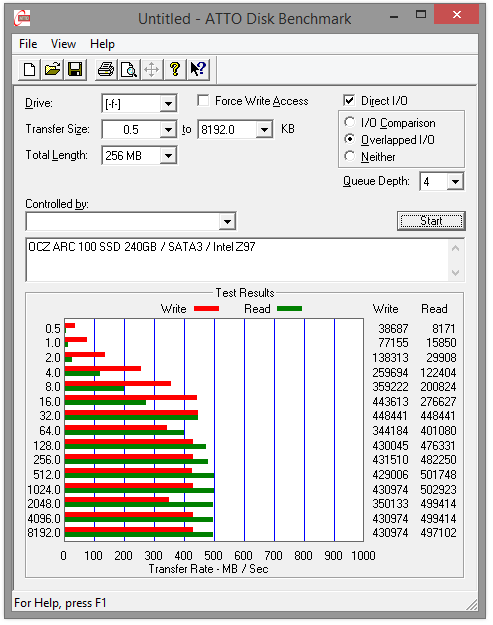Uncheck the Direct I/O checkbox
Viewport: 493px width, 625px height.
tap(349, 100)
